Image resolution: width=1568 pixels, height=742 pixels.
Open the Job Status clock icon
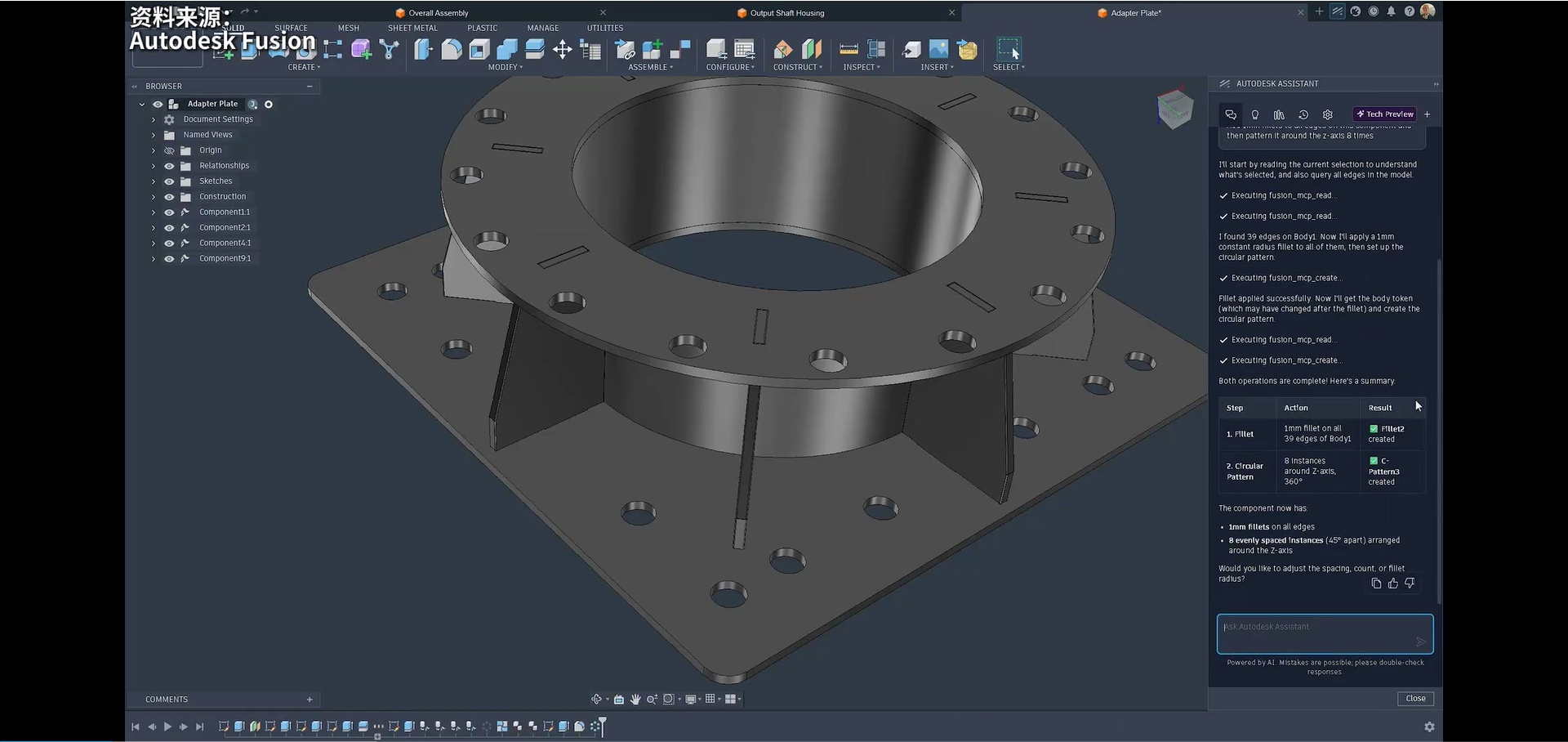pos(1374,11)
